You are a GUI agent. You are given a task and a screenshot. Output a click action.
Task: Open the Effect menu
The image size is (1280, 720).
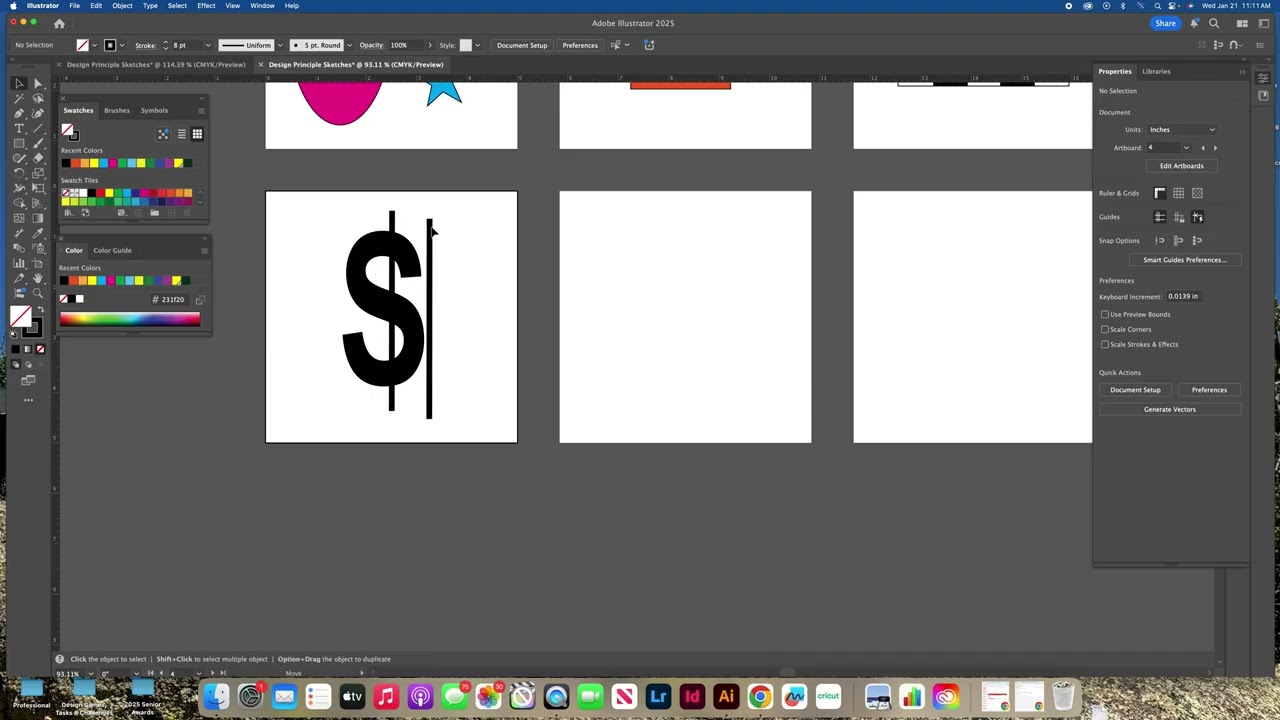point(206,6)
